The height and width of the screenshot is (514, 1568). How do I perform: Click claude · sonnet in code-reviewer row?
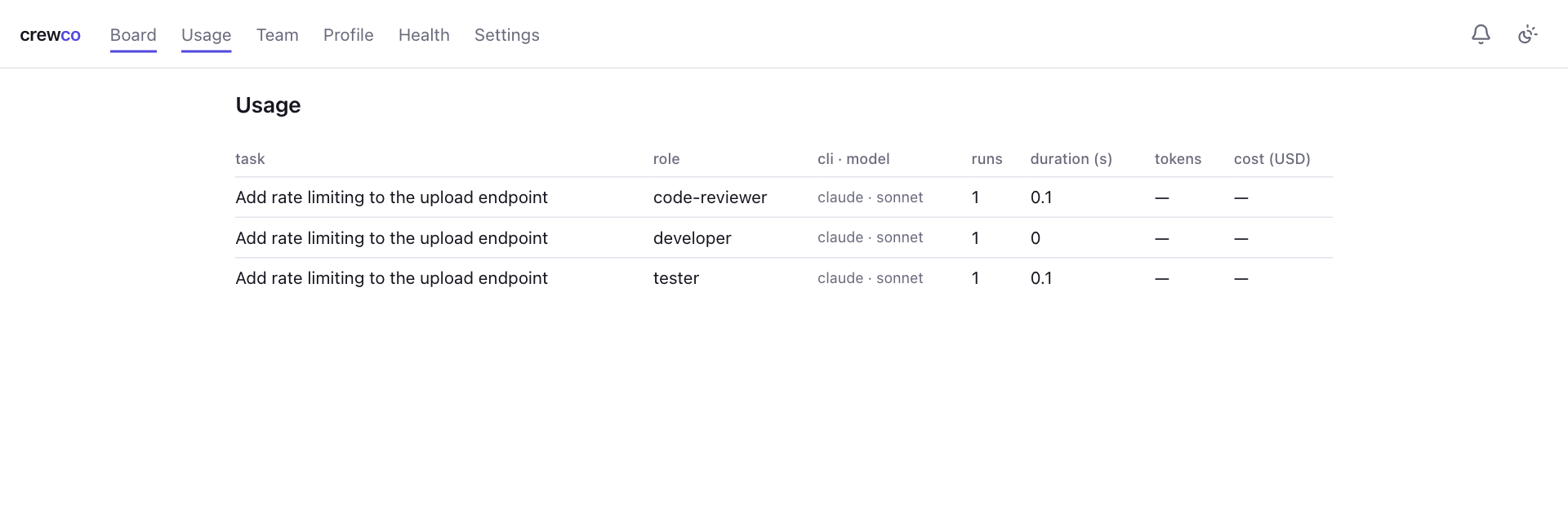click(871, 197)
